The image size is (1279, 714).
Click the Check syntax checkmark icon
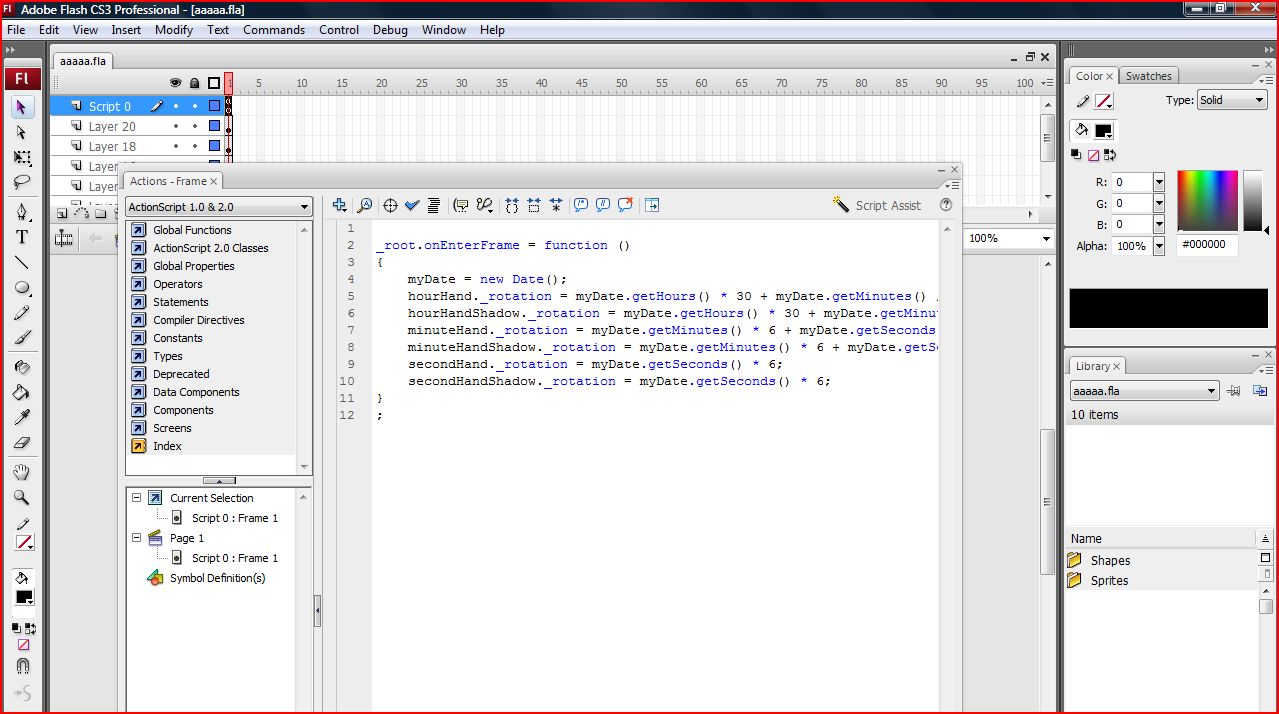pyautogui.click(x=412, y=205)
